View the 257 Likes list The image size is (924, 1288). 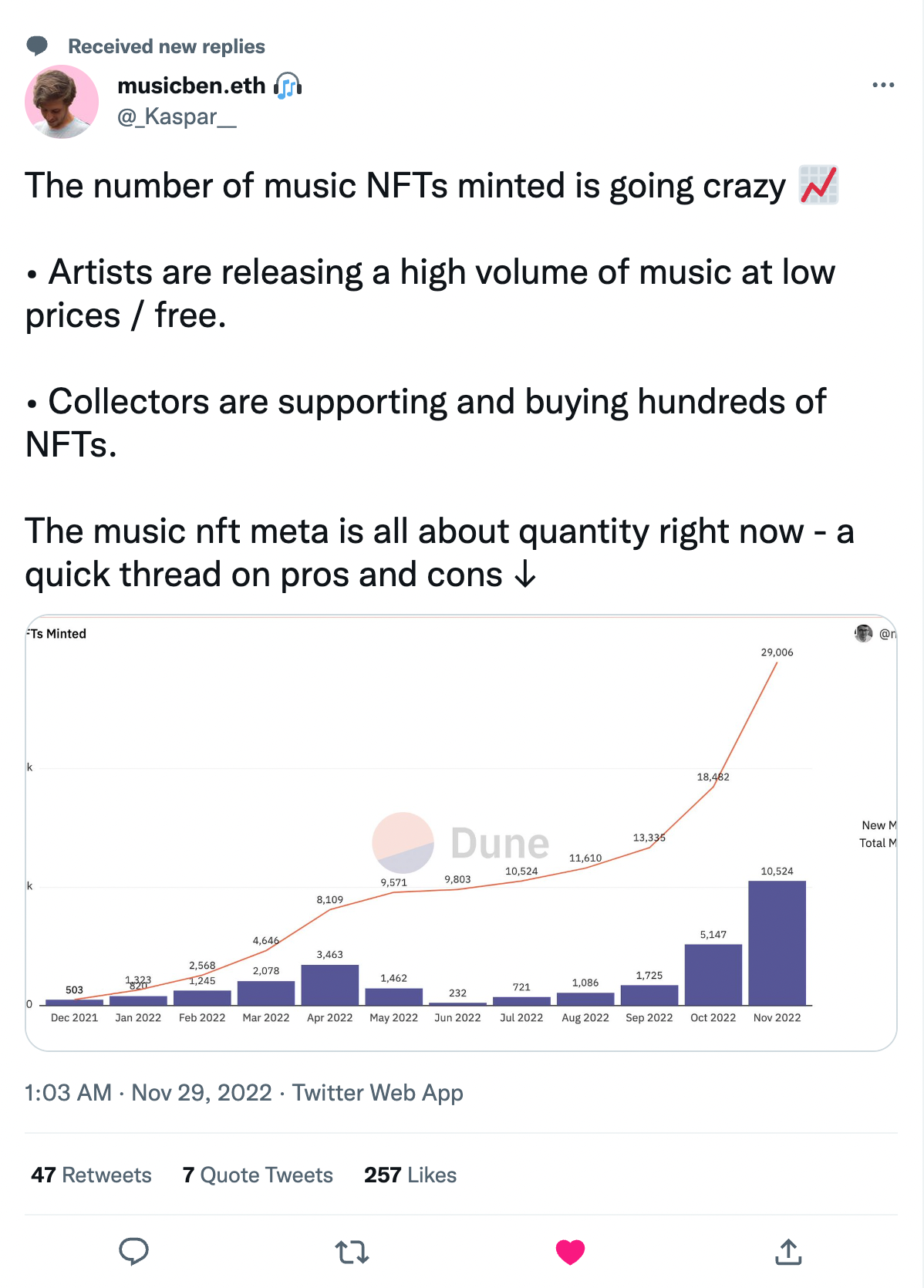(410, 1175)
